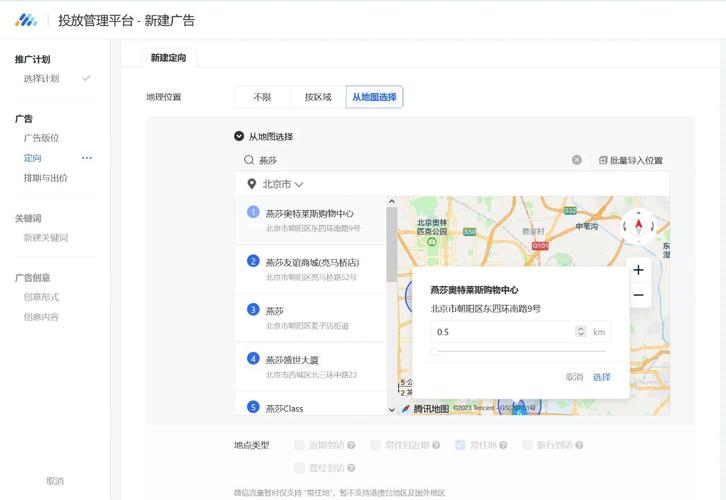Image resolution: width=726 pixels, height=500 pixels.
Task: Click the help icon next to 曾经到访
Action: 351,468
